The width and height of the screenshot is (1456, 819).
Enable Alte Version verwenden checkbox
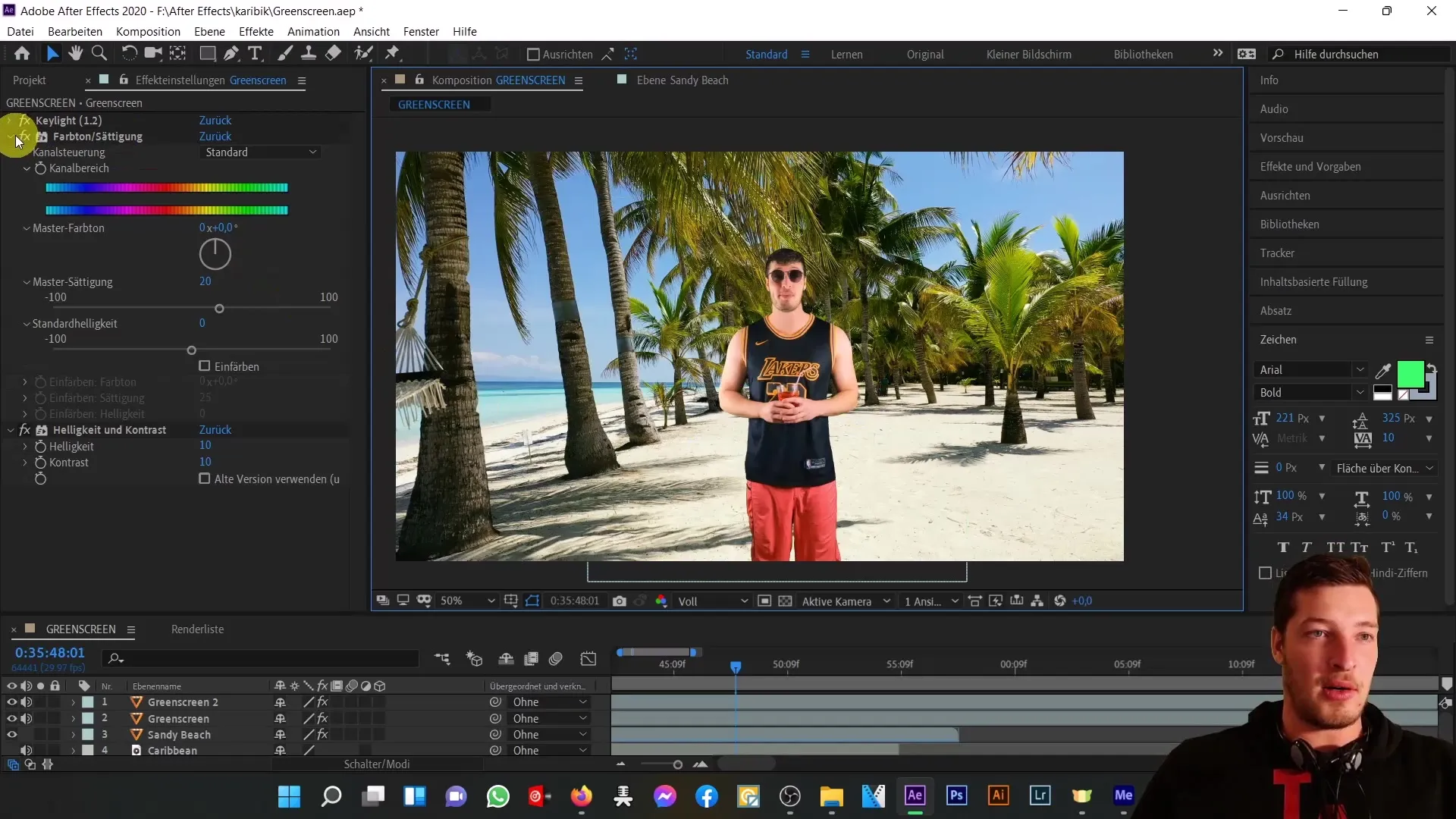pyautogui.click(x=205, y=479)
